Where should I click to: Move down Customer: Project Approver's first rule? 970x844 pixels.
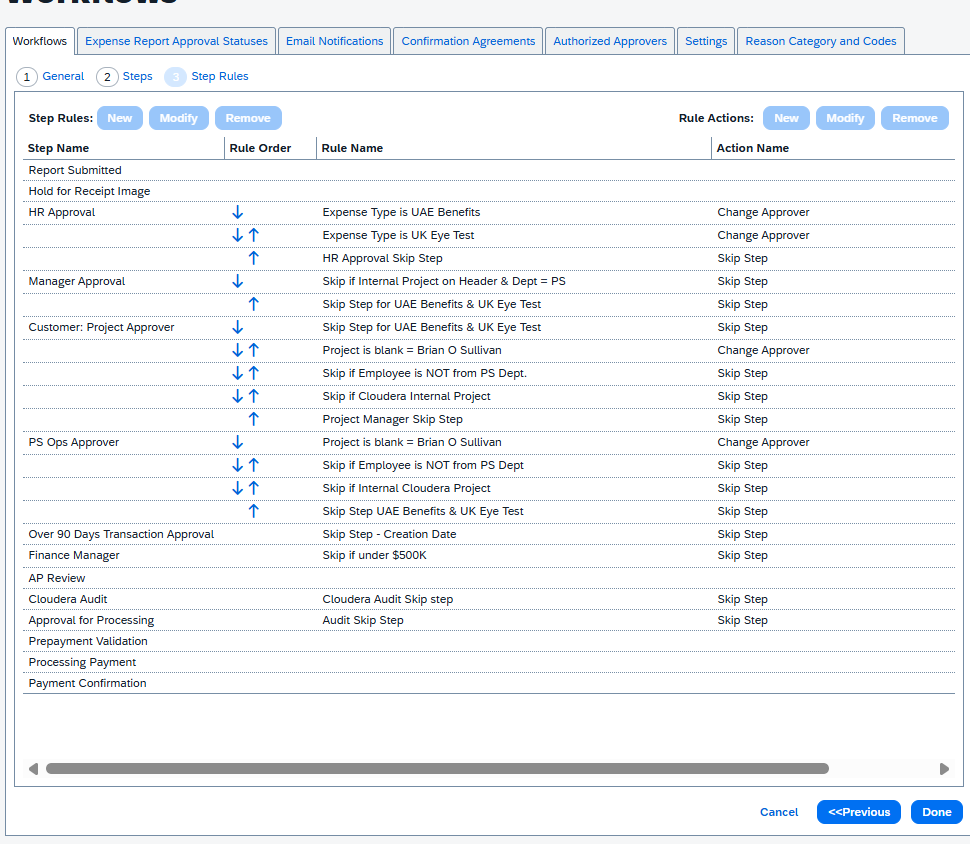pos(238,327)
